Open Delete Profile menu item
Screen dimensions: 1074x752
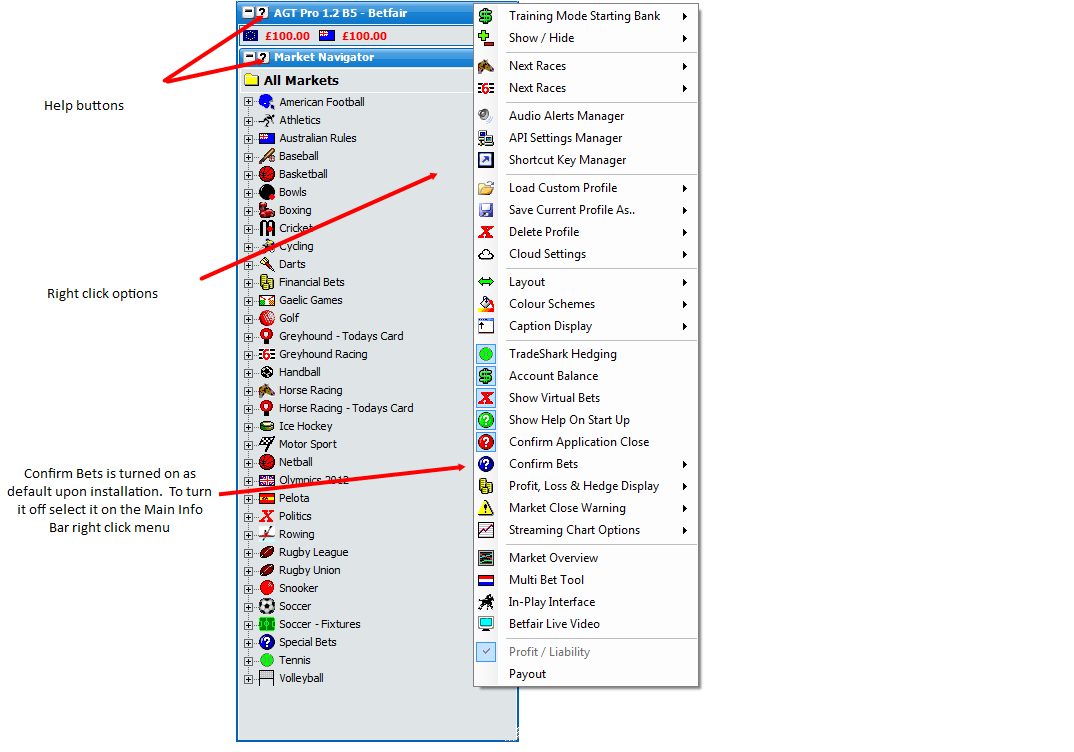pos(586,231)
